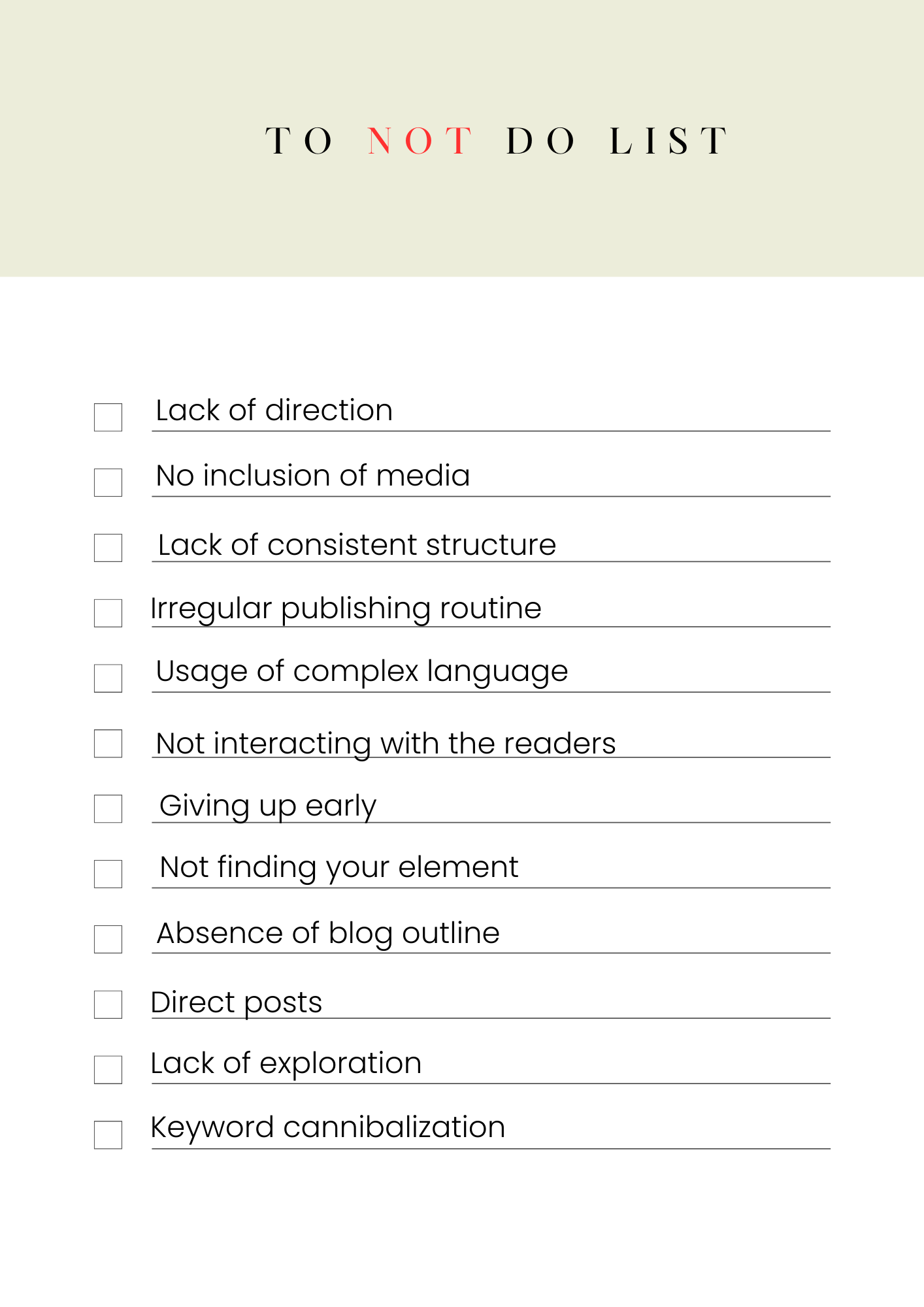Click the Lack of direction text

pos(274,410)
